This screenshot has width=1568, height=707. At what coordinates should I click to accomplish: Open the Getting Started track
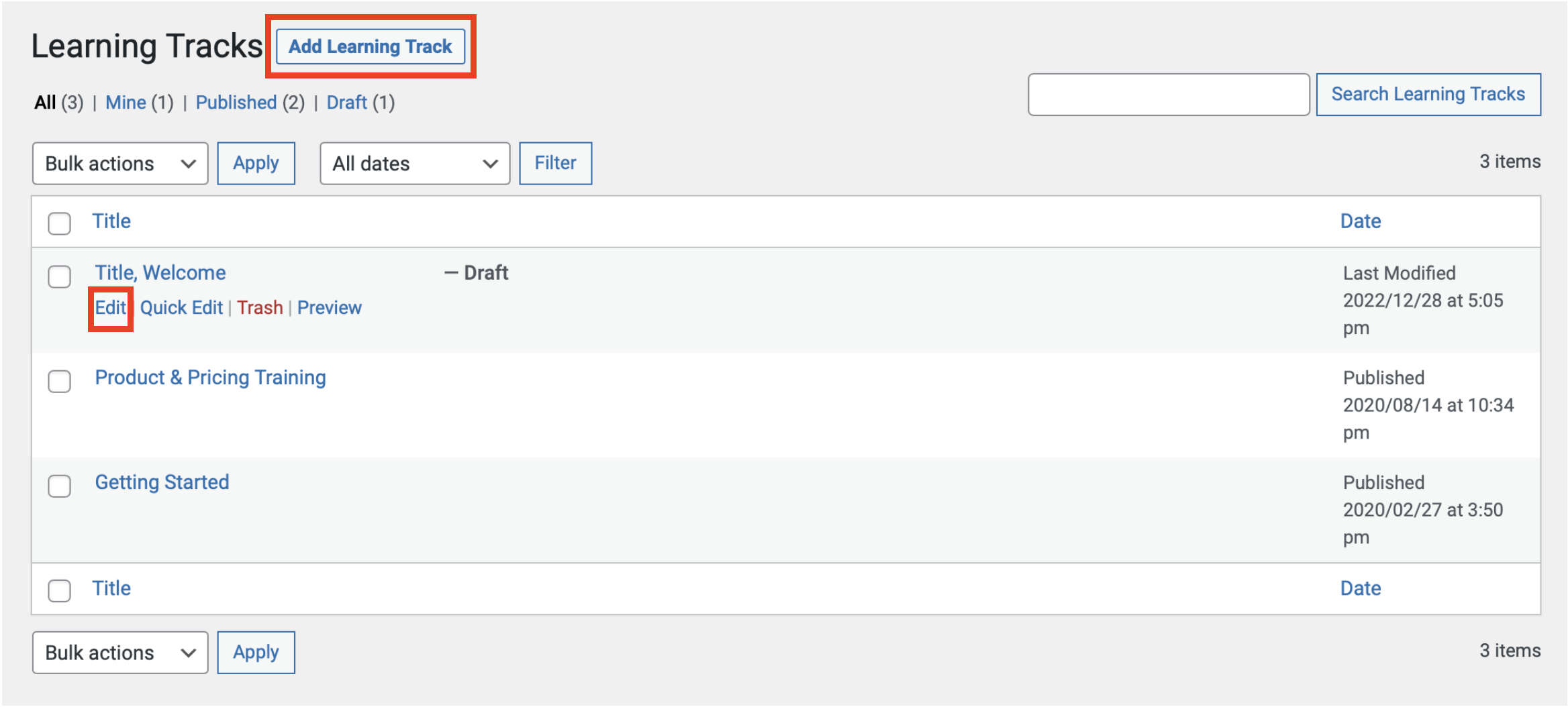click(162, 482)
